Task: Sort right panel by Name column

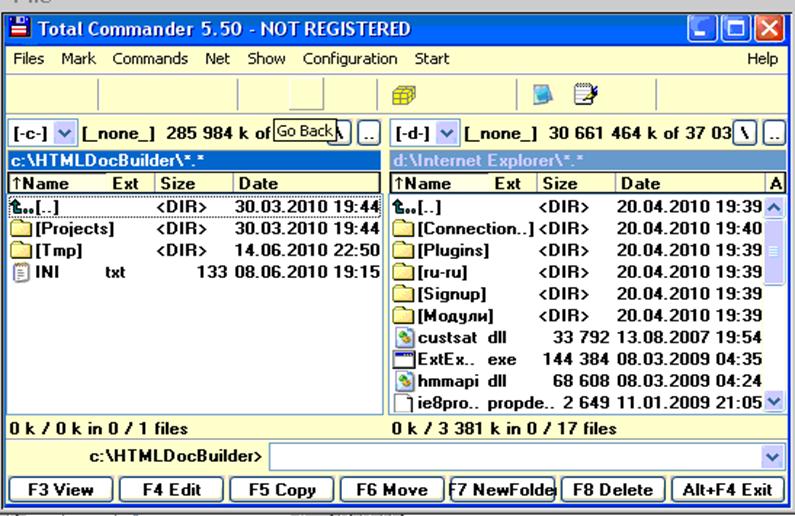Action: point(440,183)
